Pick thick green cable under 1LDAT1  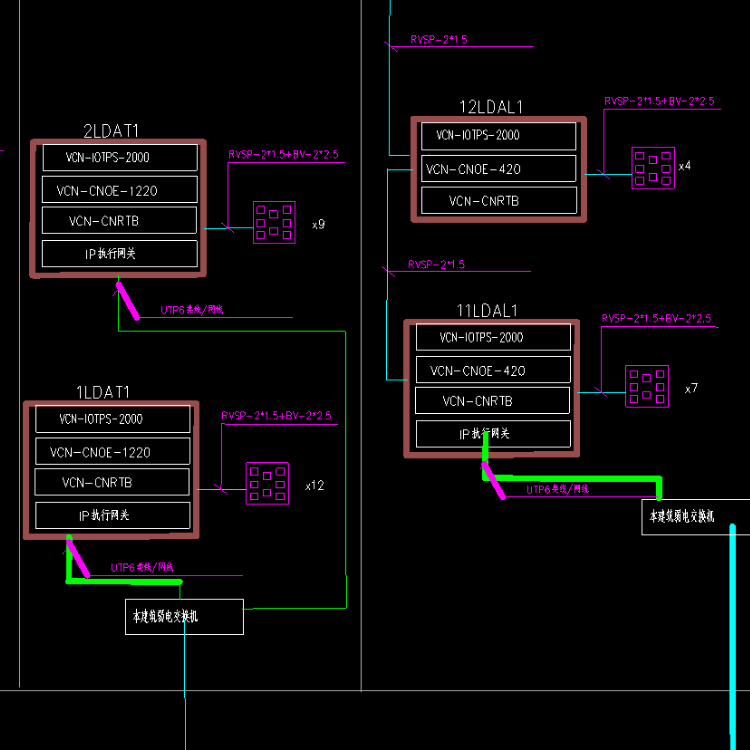click(123, 582)
